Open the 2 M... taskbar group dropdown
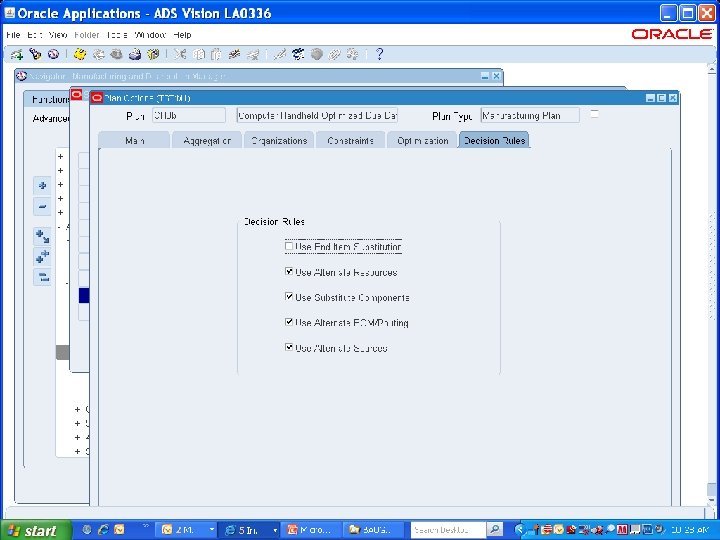Image resolution: width=720 pixels, height=540 pixels. (x=212, y=530)
